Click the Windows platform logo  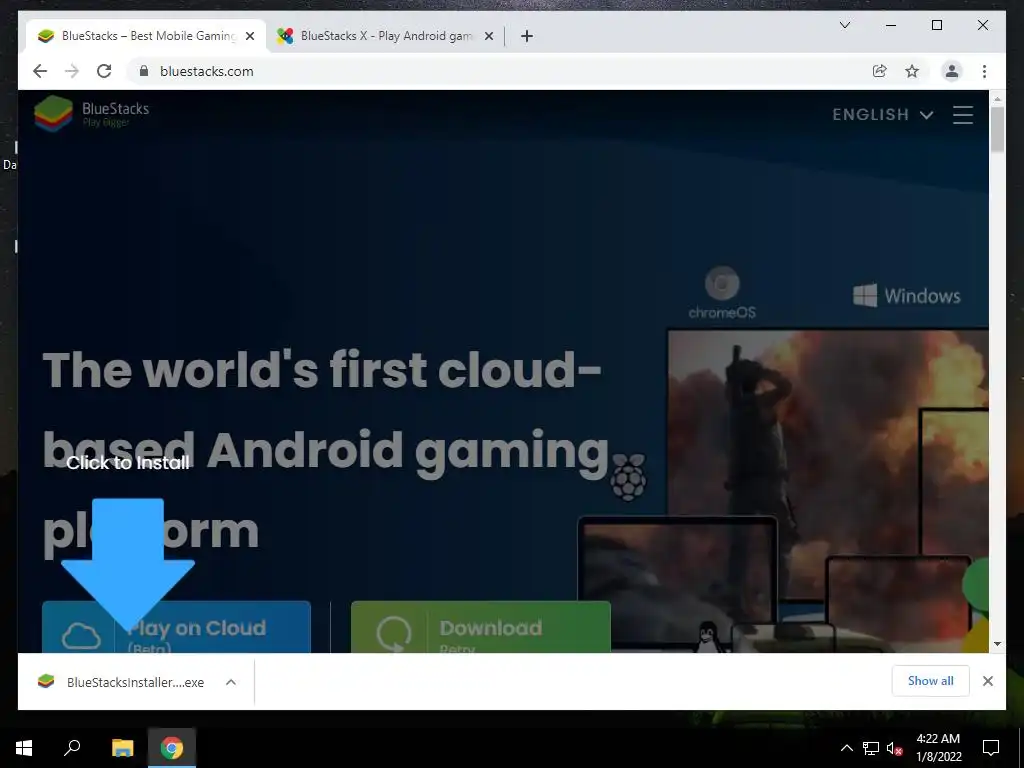(906, 296)
